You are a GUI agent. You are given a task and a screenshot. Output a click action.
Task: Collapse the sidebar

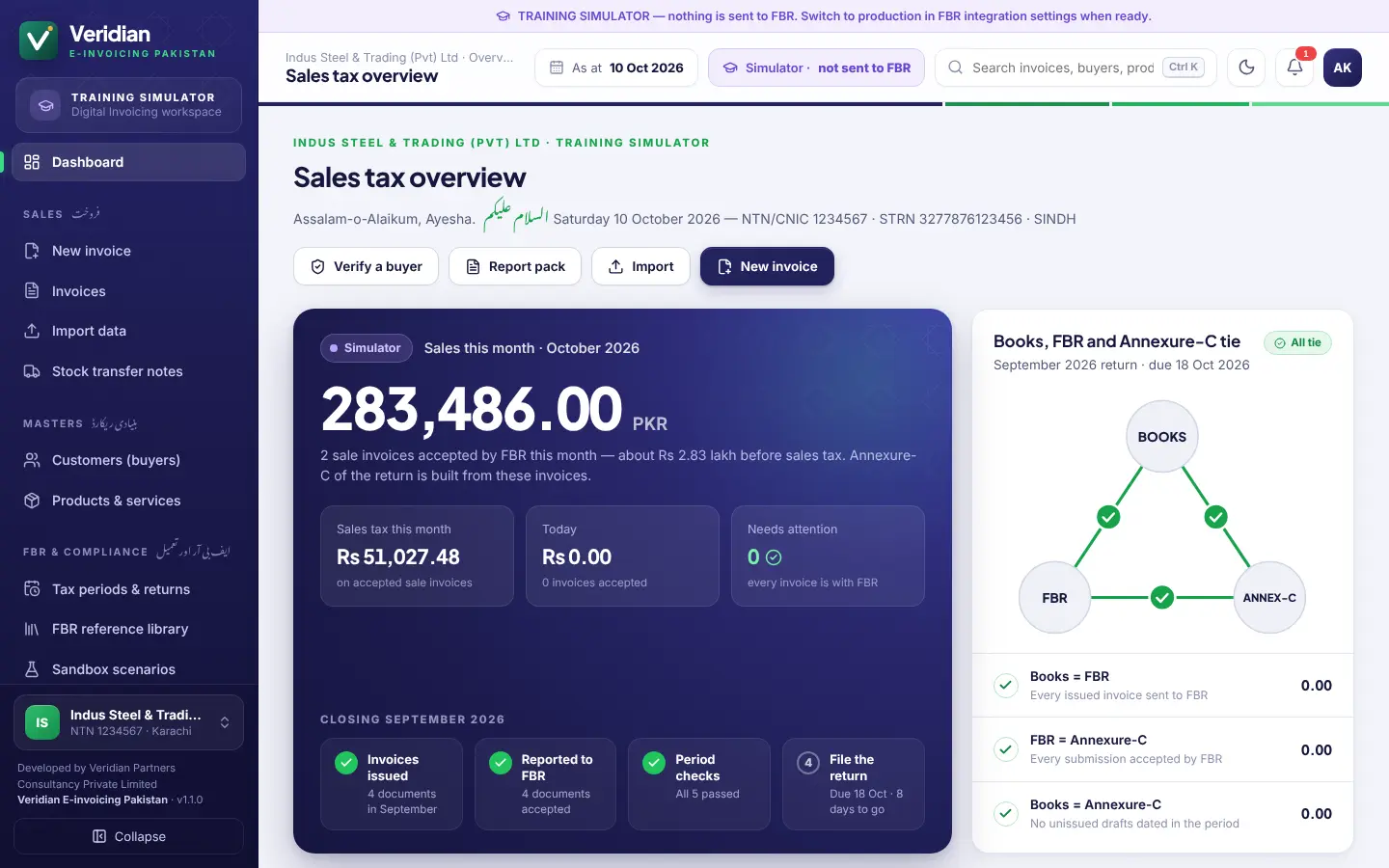[128, 836]
